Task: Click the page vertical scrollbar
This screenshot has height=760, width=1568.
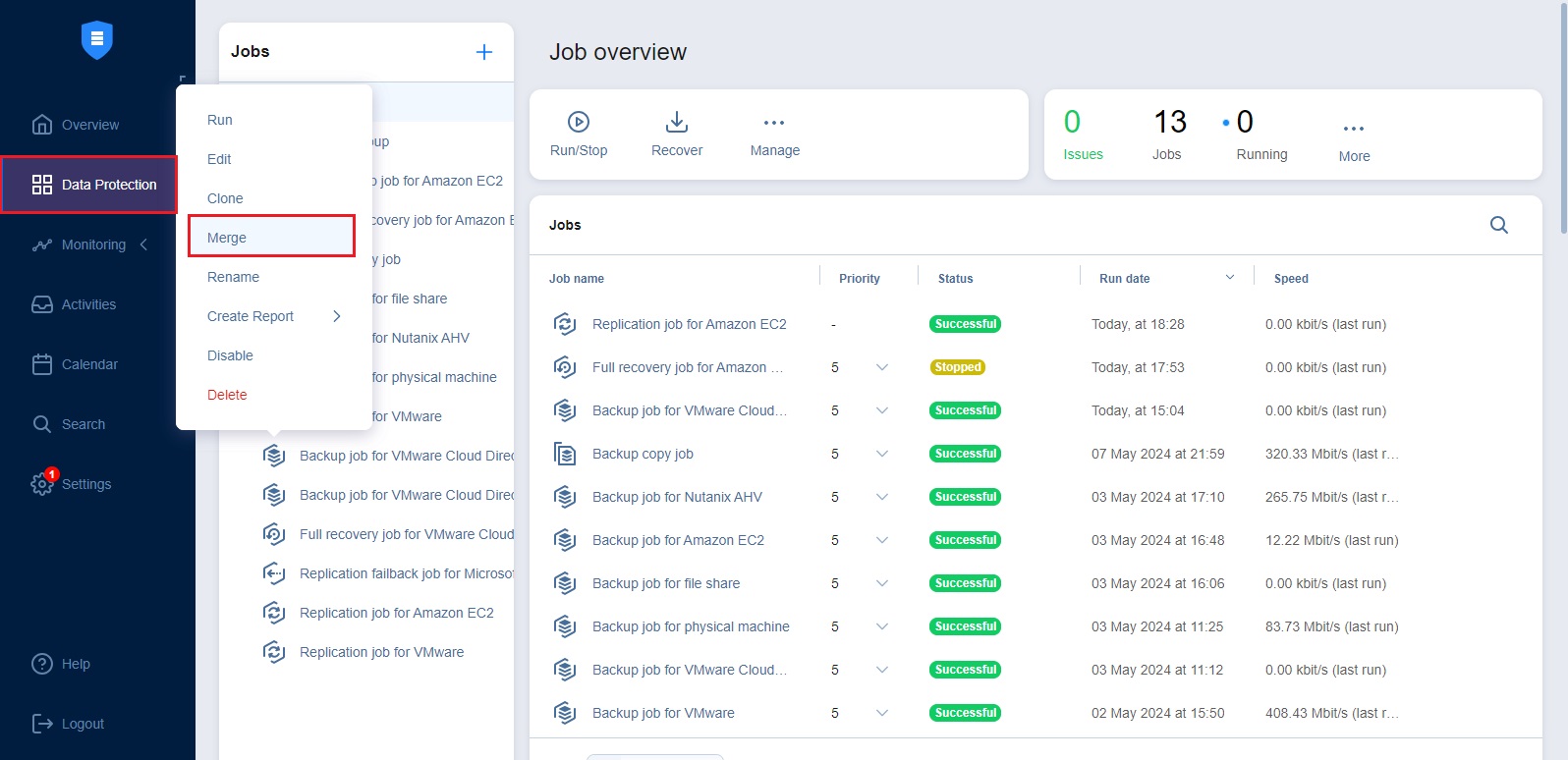Action: pyautogui.click(x=1563, y=118)
